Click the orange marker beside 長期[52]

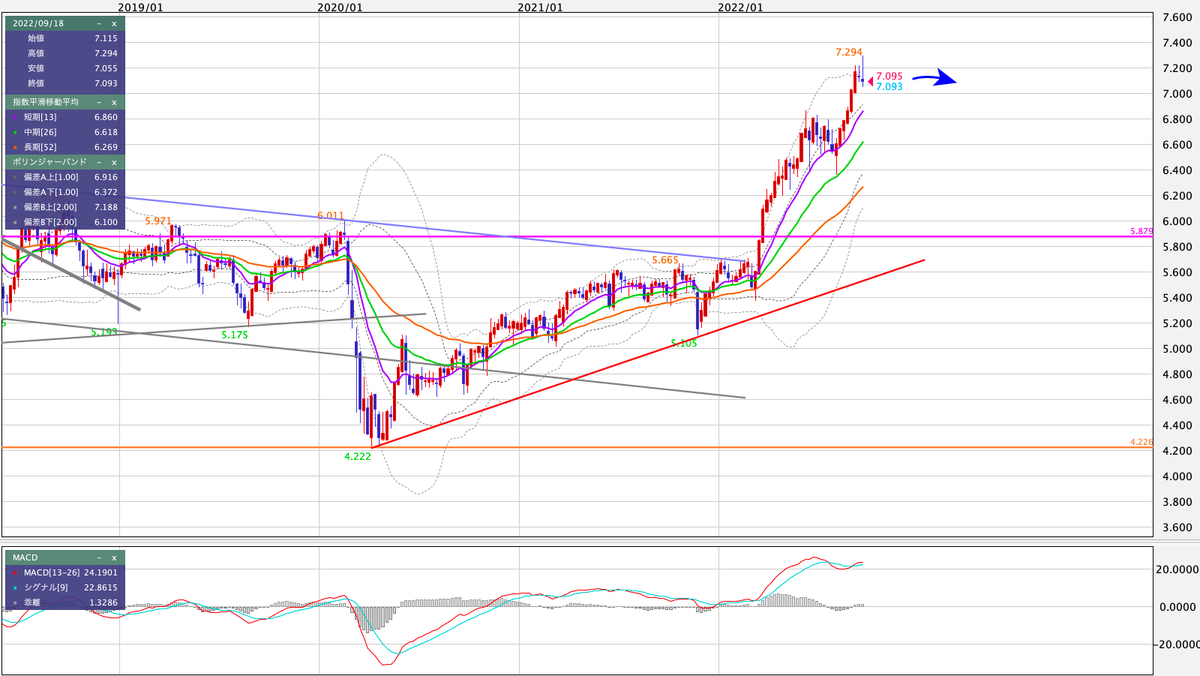14,147
